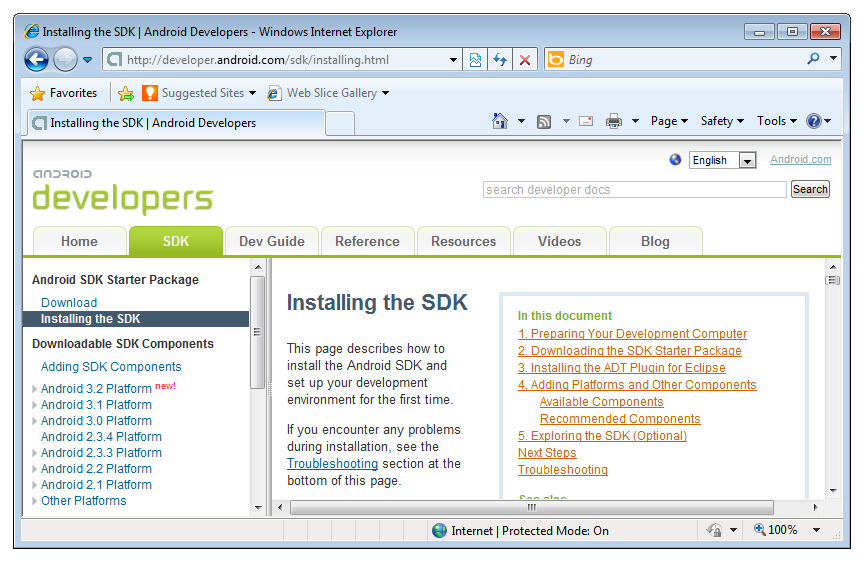The width and height of the screenshot is (864, 563).
Task: Expand the Other Platforms tree item
Action: click(x=35, y=501)
